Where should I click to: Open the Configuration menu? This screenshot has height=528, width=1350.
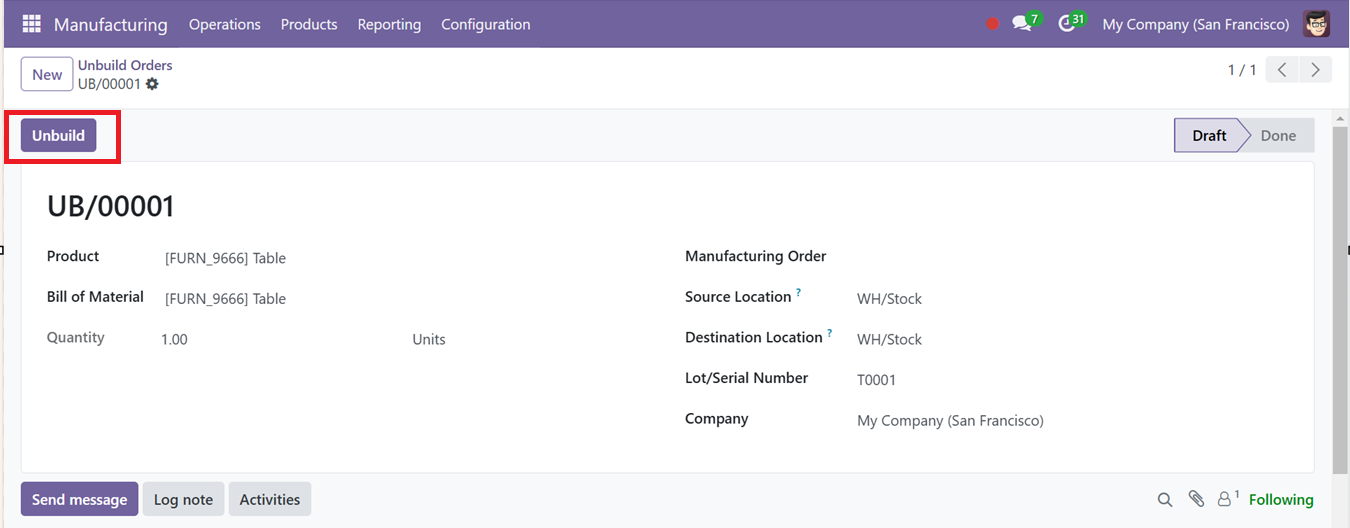coord(486,24)
